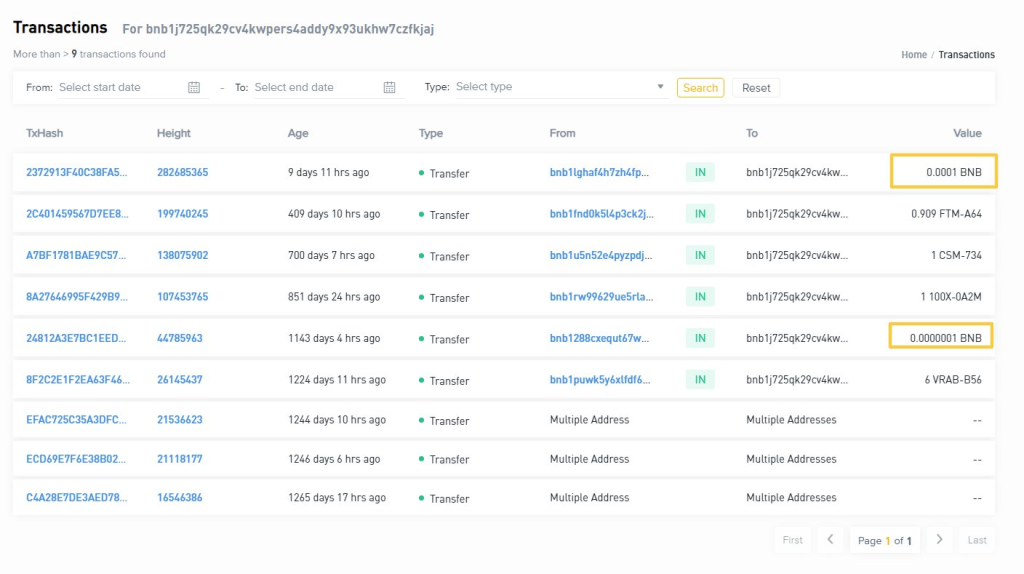Screen dimensions: 1024x574
Task: Open block height 21536623
Action: click(x=180, y=419)
